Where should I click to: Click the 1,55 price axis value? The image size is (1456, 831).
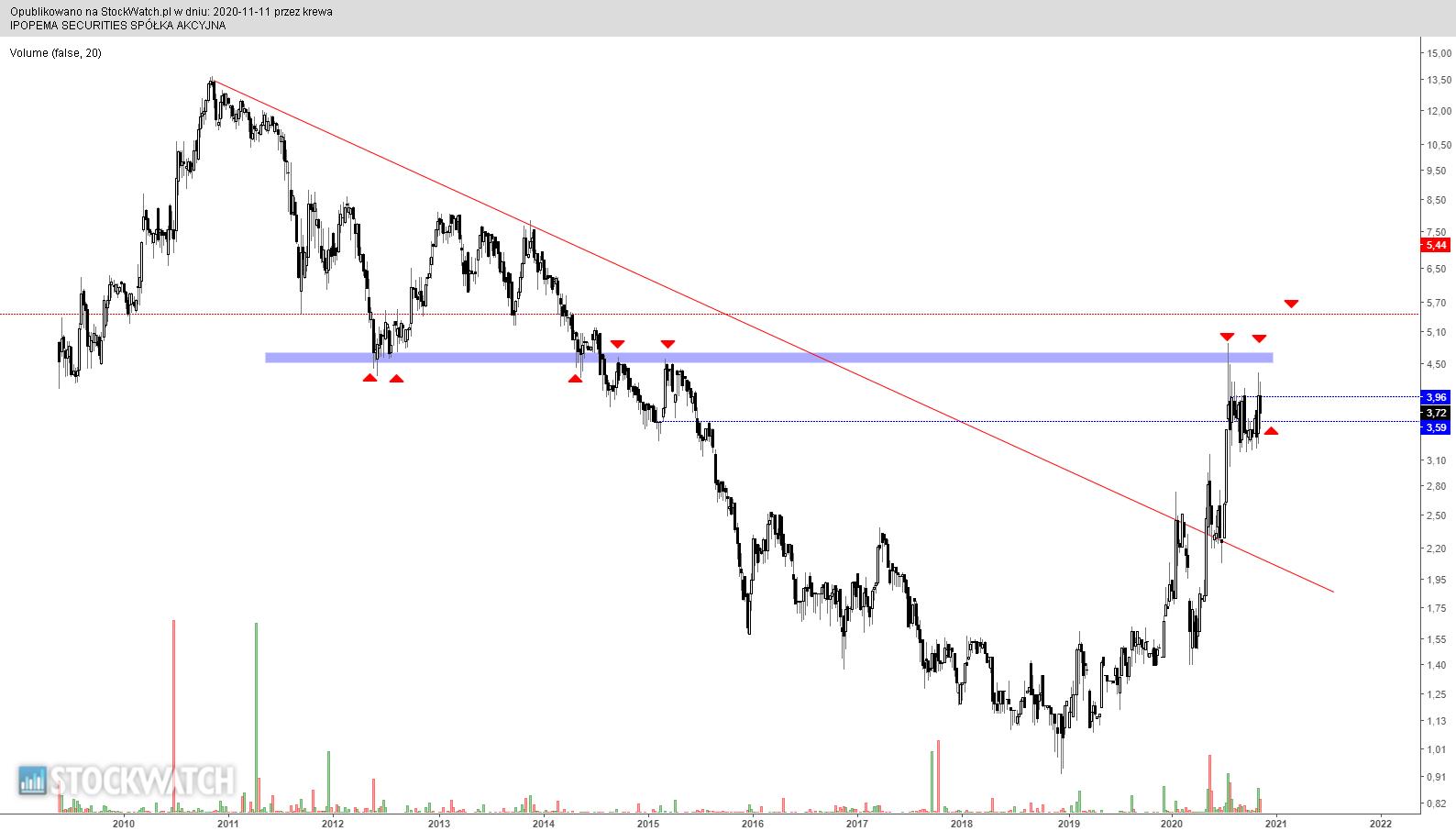1439,639
